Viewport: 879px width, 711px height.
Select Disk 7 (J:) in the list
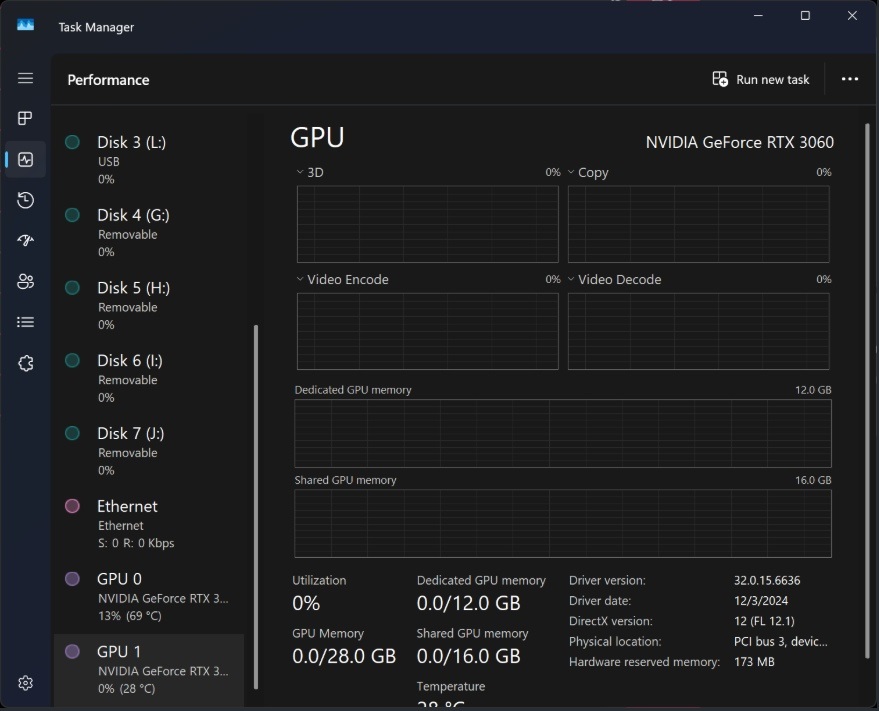pos(149,451)
